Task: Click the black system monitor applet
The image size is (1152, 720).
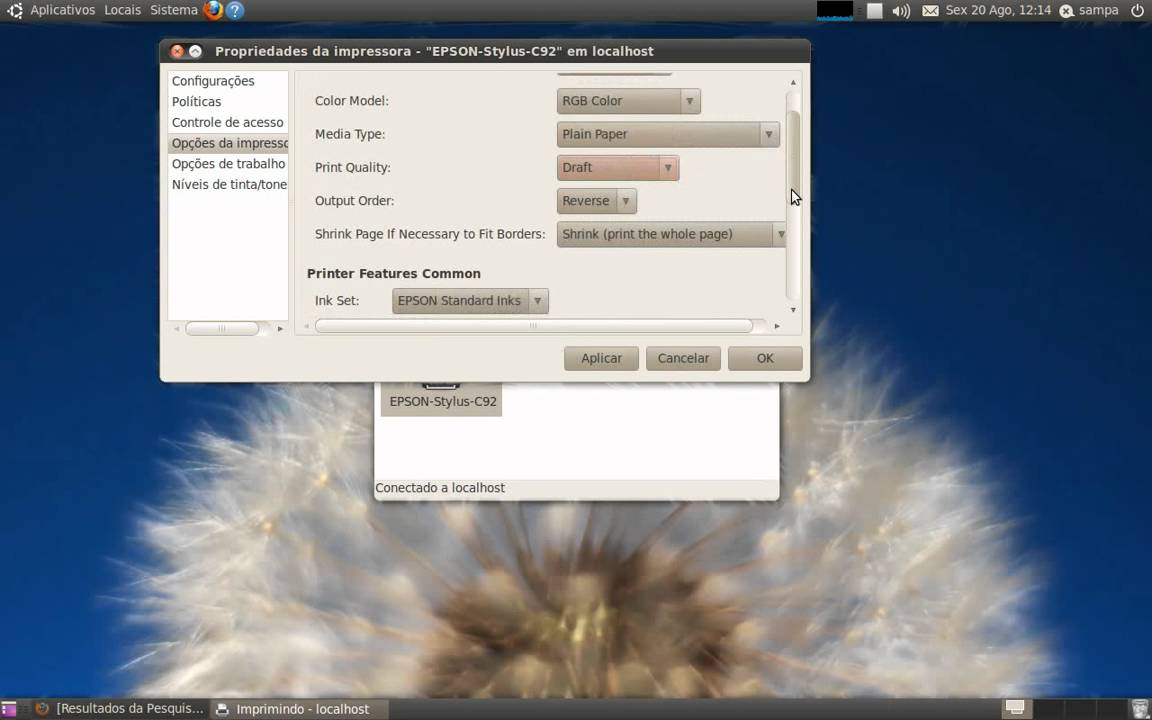Action: [835, 11]
